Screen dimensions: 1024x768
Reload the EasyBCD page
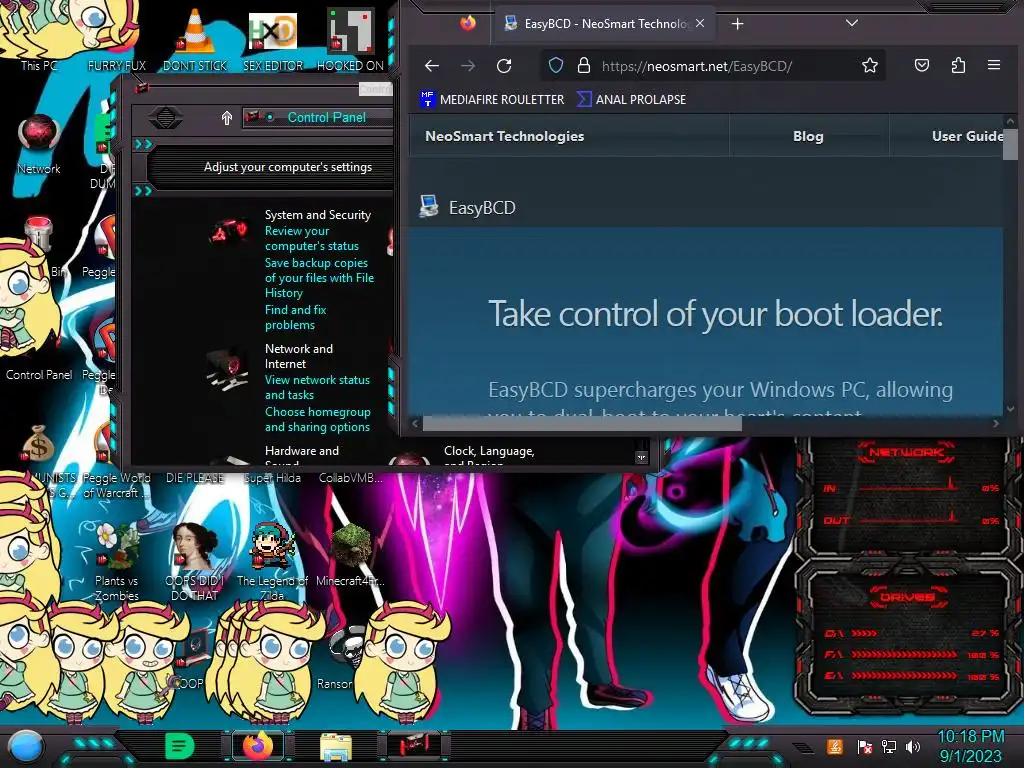504,65
